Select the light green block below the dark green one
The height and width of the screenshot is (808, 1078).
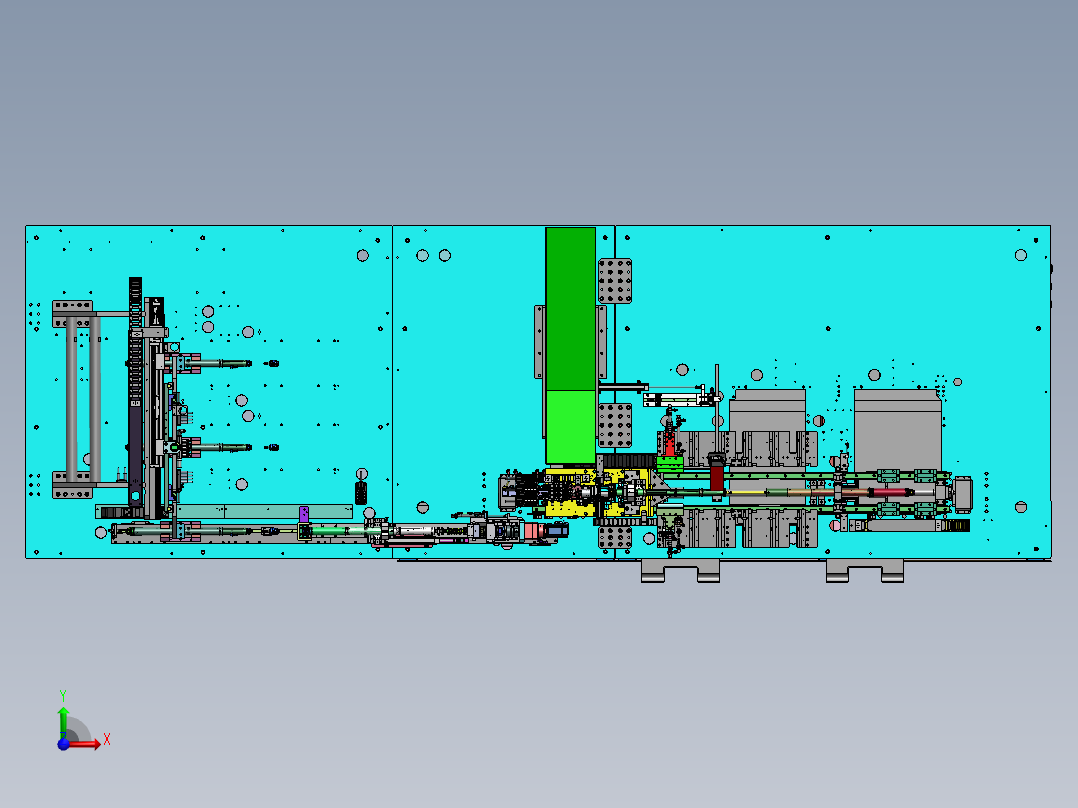tap(571, 427)
